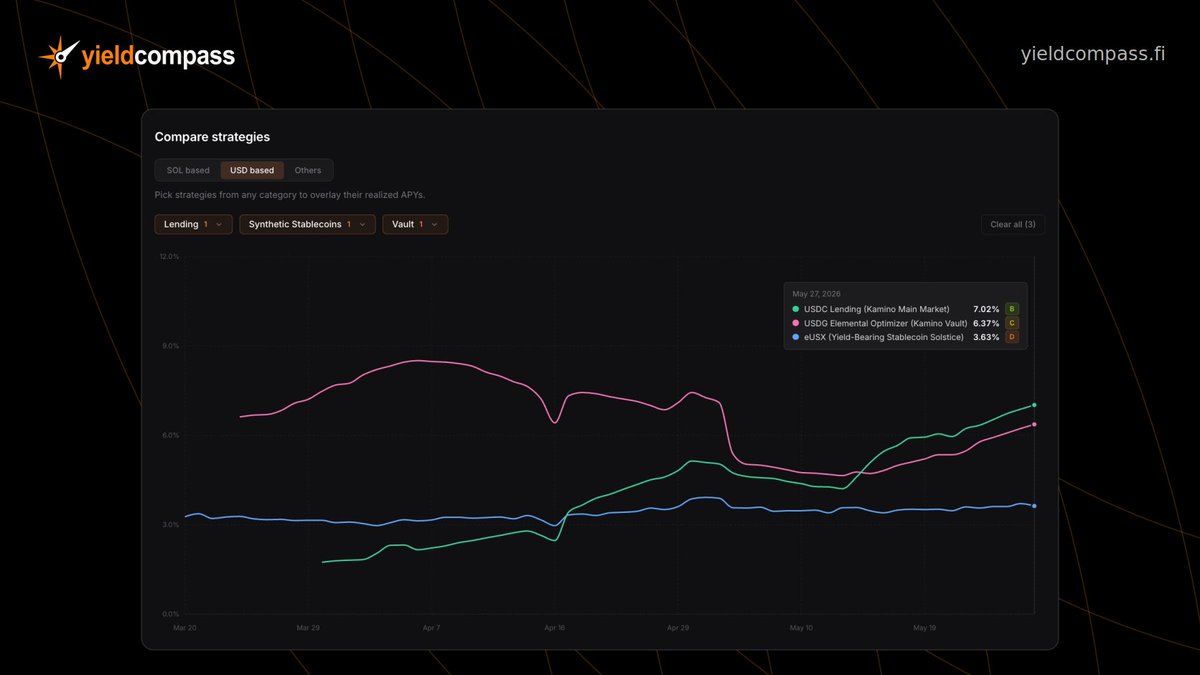Image resolution: width=1200 pixels, height=675 pixels.
Task: Click the 12.0% y-axis label
Action: pyautogui.click(x=169, y=256)
